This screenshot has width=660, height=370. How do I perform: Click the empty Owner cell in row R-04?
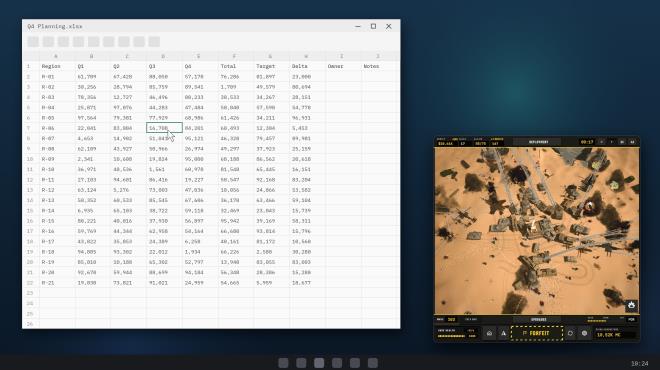point(343,108)
